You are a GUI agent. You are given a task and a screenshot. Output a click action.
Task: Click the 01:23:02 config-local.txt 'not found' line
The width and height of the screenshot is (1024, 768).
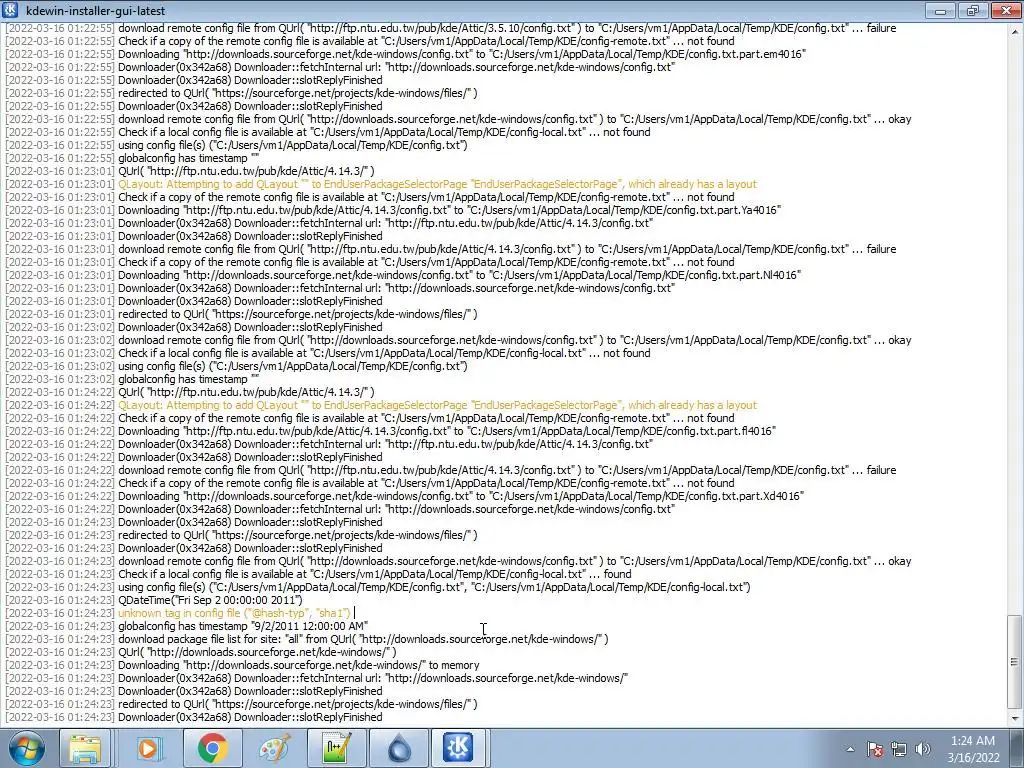tap(328, 353)
